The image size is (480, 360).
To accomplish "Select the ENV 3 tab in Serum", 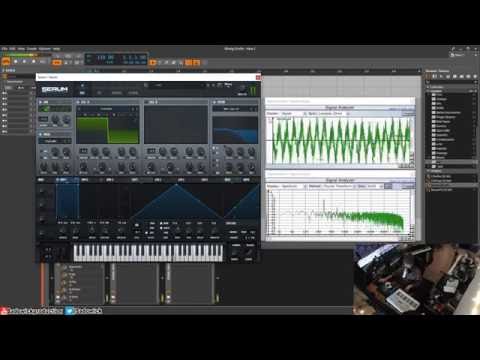I will (110, 180).
